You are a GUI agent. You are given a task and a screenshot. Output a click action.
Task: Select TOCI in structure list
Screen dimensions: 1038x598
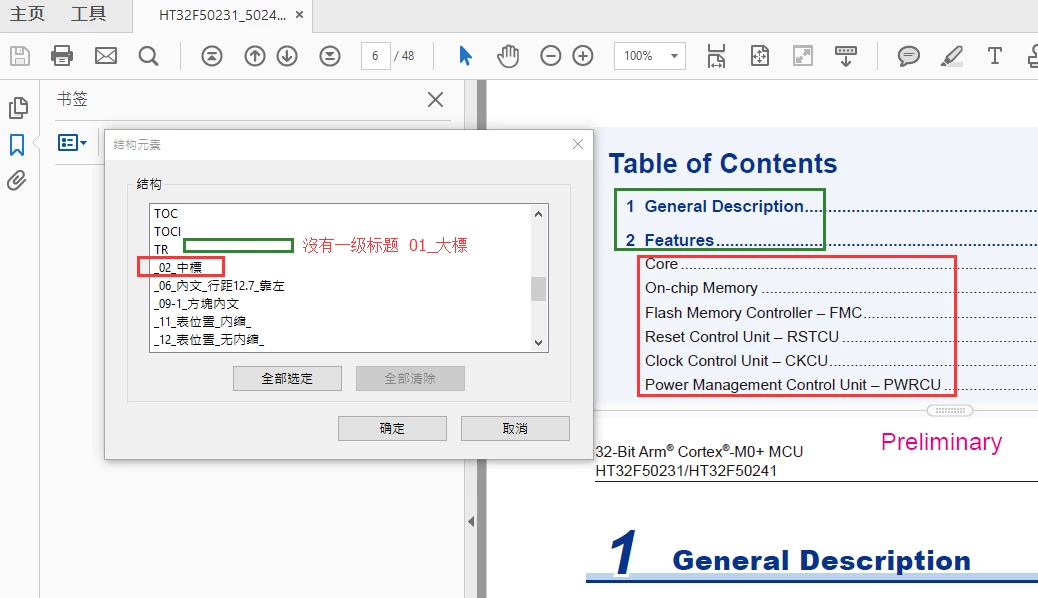tap(167, 231)
